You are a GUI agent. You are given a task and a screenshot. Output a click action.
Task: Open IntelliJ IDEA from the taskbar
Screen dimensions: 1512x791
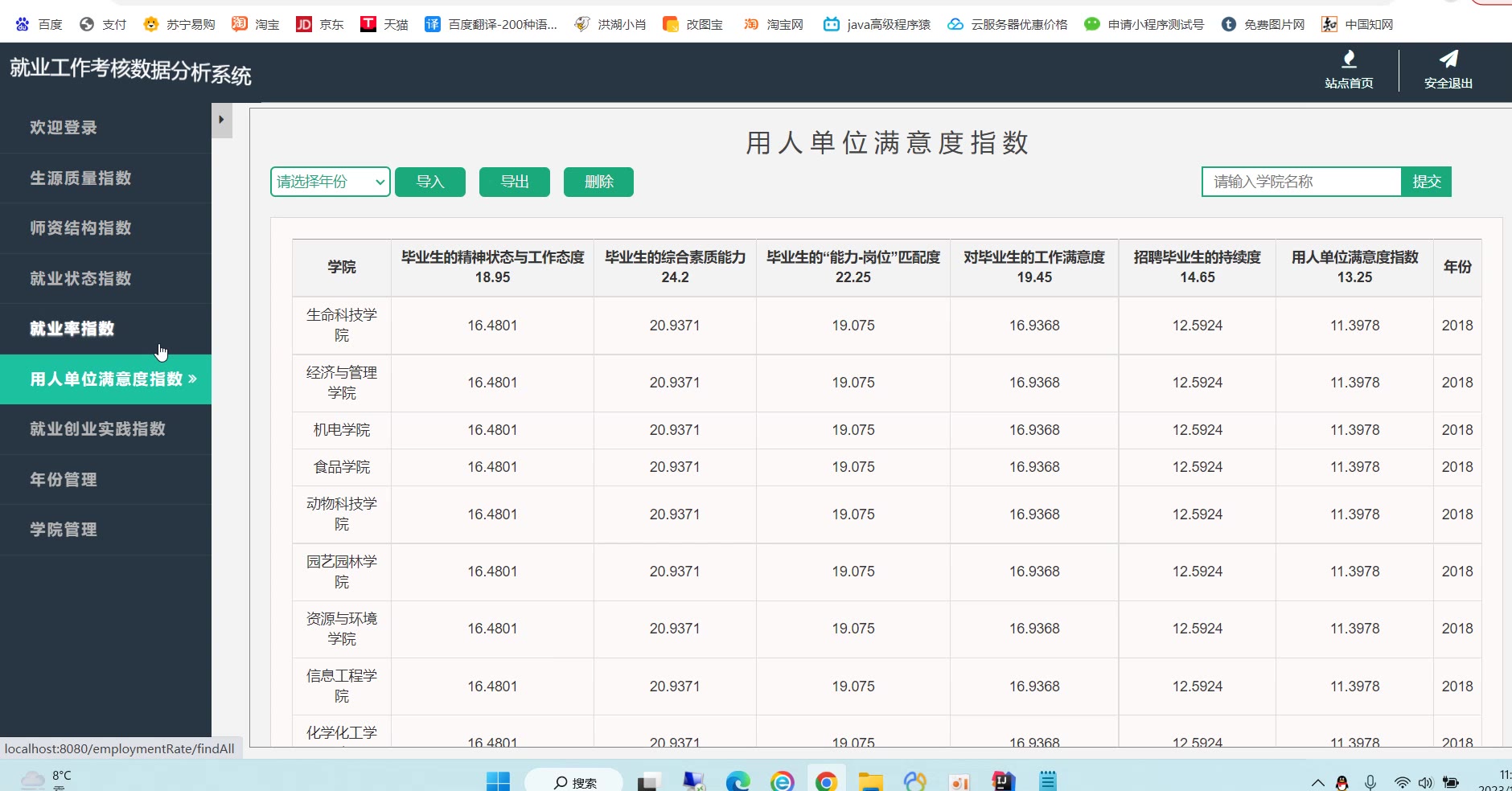click(x=1003, y=781)
